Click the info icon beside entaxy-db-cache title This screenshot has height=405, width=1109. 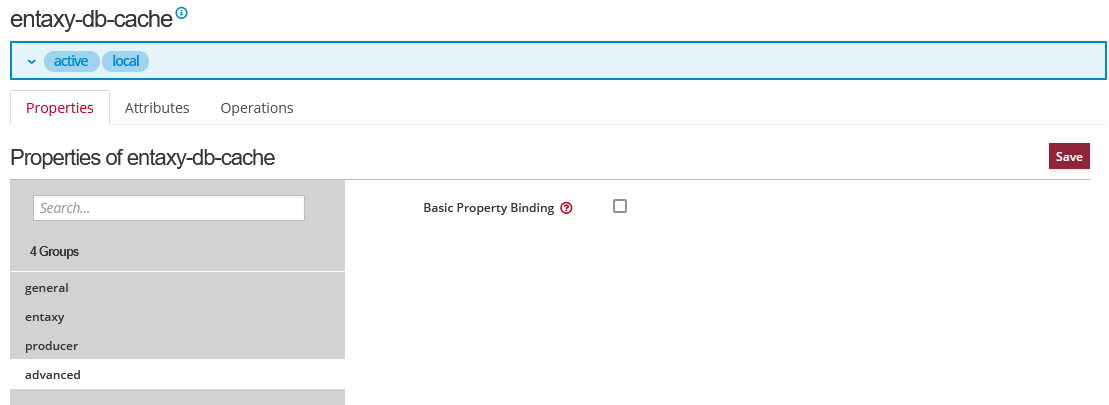tap(181, 14)
